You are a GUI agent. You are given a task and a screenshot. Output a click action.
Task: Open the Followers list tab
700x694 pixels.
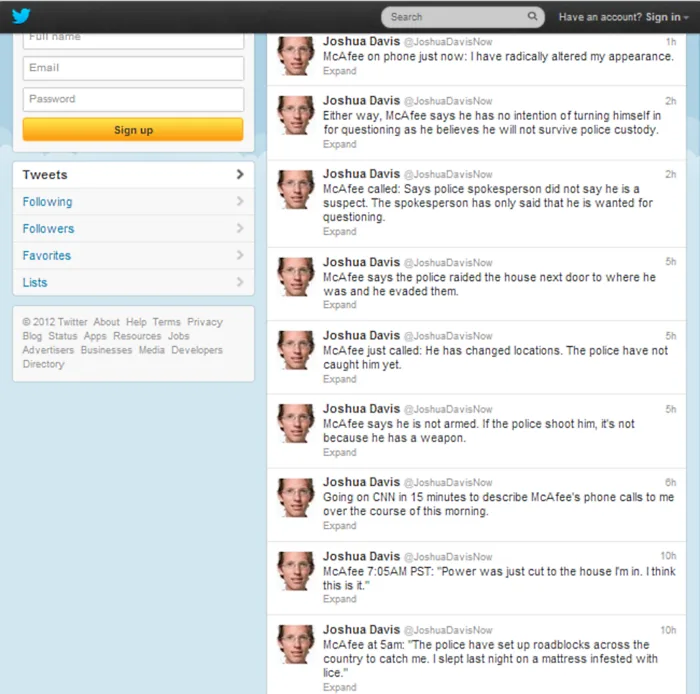(x=48, y=229)
